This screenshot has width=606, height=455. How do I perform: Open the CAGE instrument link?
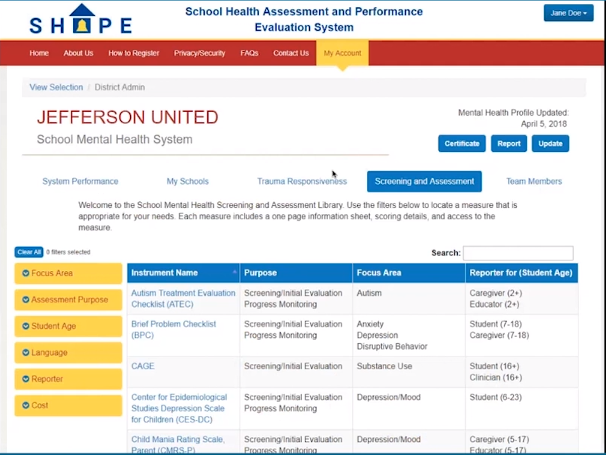[143, 366]
